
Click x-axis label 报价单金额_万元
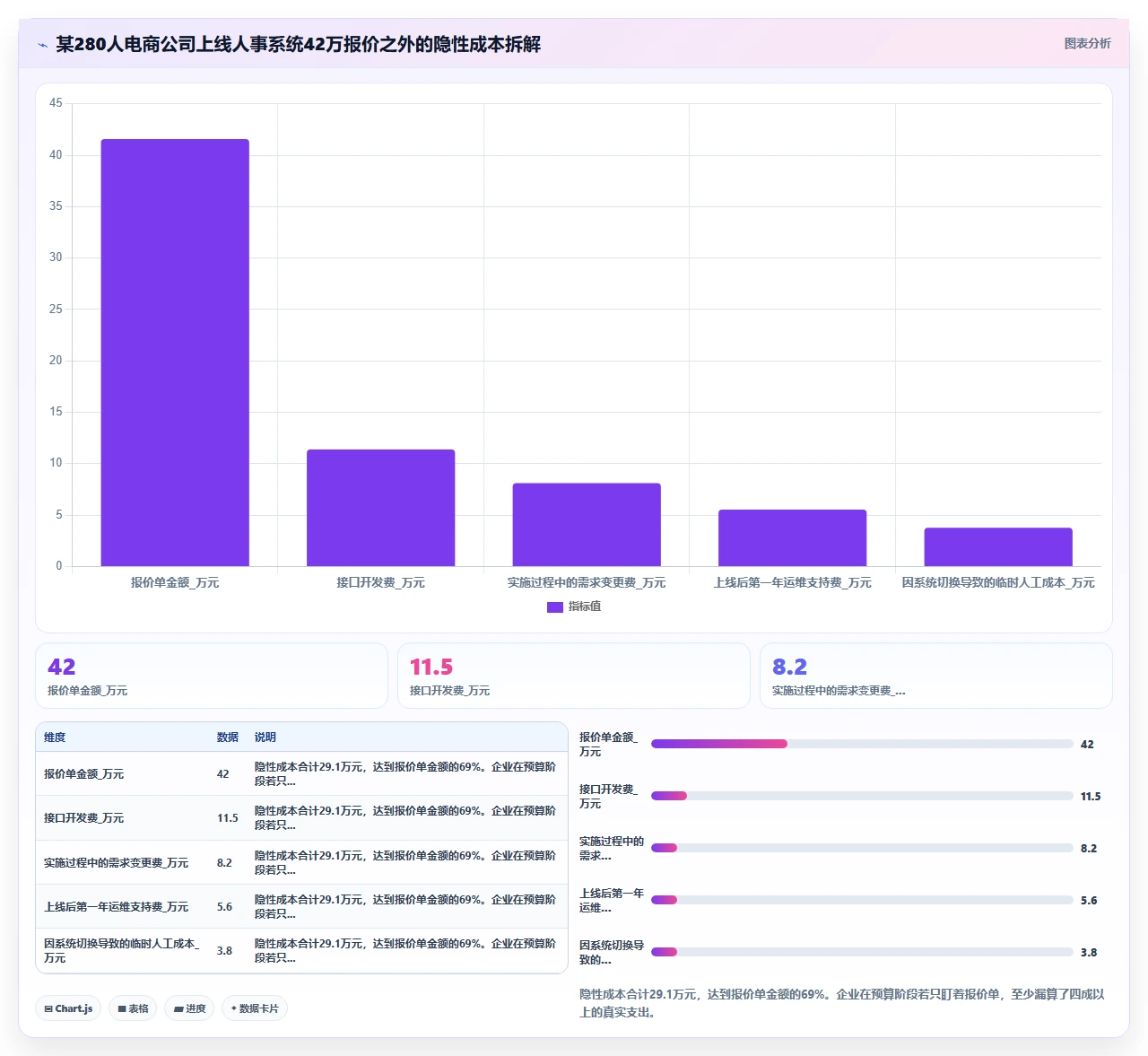[175, 582]
